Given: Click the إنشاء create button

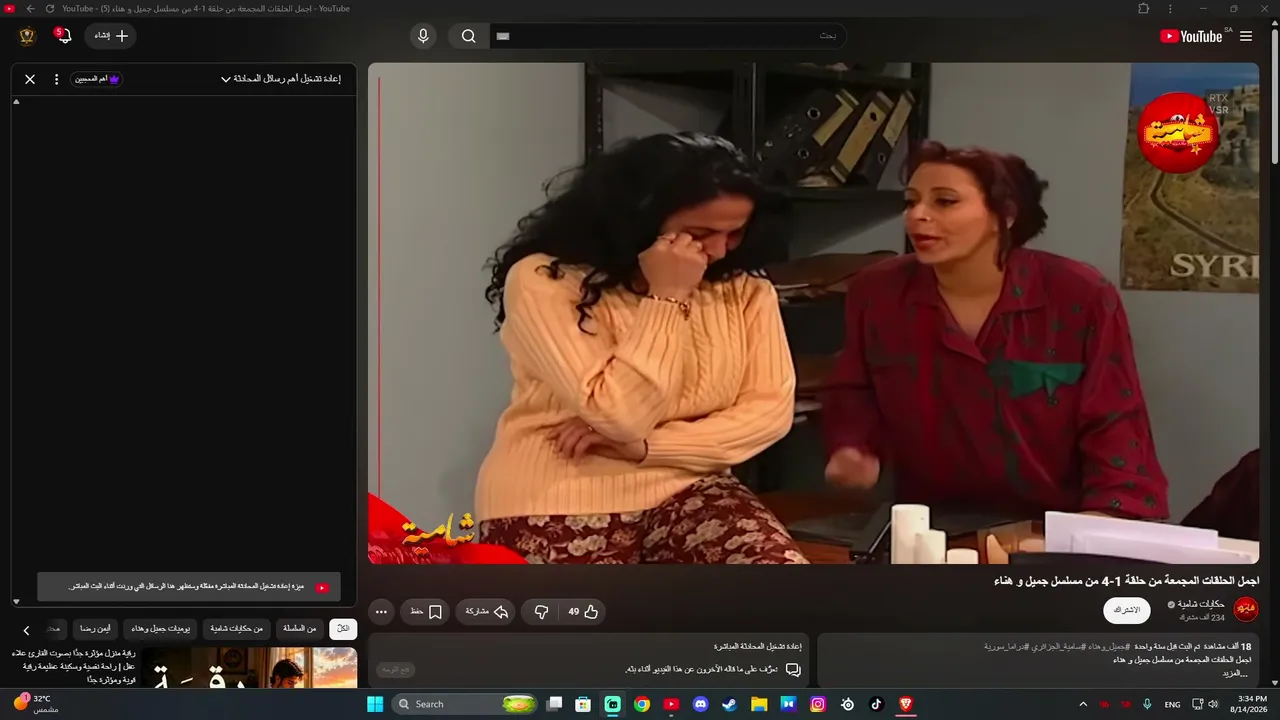Looking at the screenshot, I should click(x=110, y=36).
